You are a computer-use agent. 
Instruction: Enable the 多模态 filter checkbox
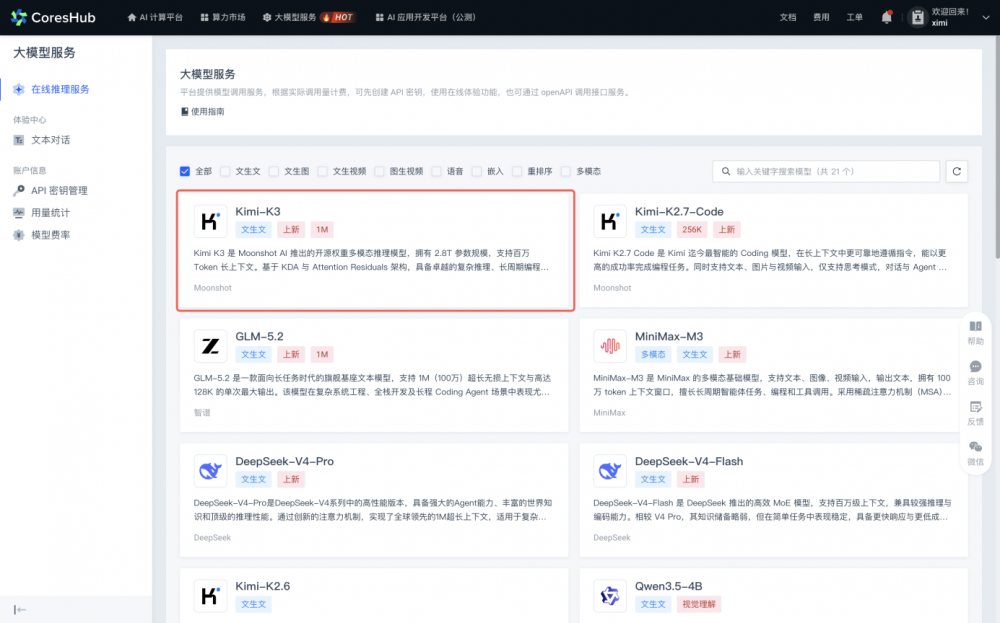[566, 171]
